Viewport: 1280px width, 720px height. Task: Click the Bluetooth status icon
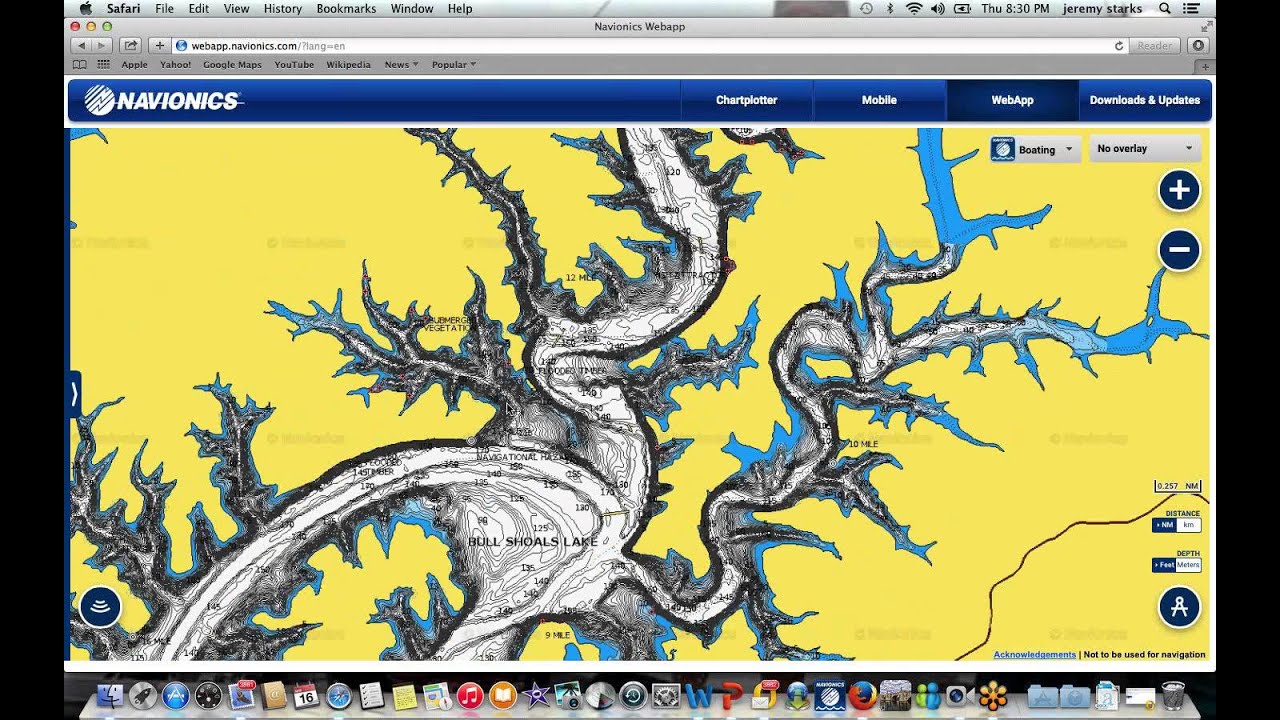point(890,8)
